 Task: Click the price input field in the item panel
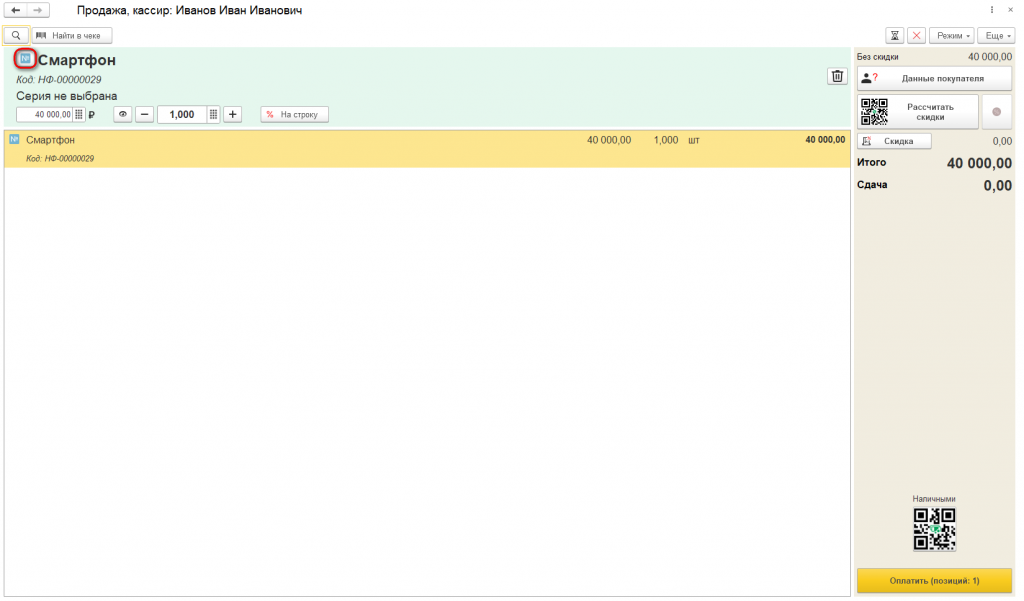click(44, 114)
